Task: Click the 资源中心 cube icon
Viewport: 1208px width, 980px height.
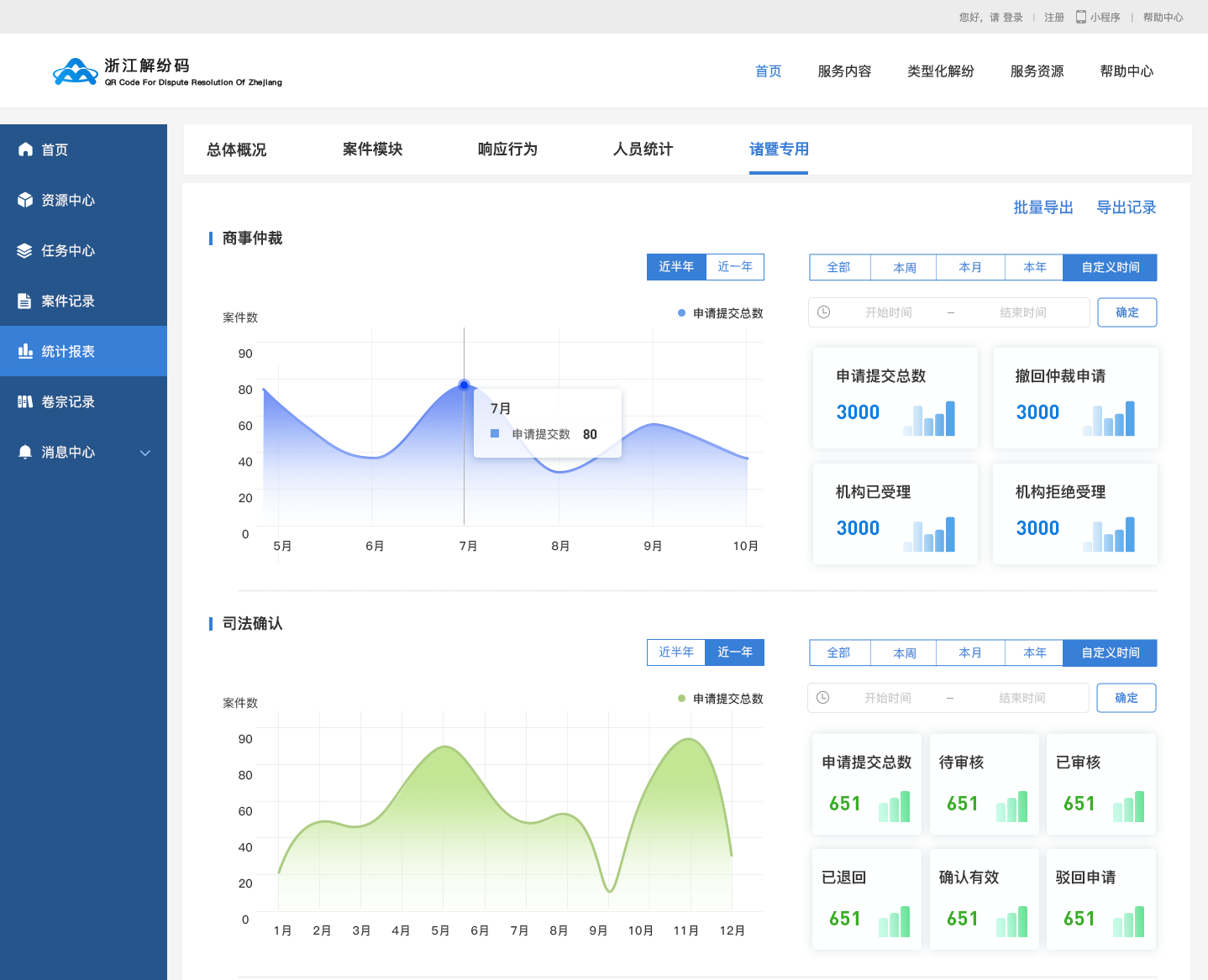Action: click(x=25, y=200)
